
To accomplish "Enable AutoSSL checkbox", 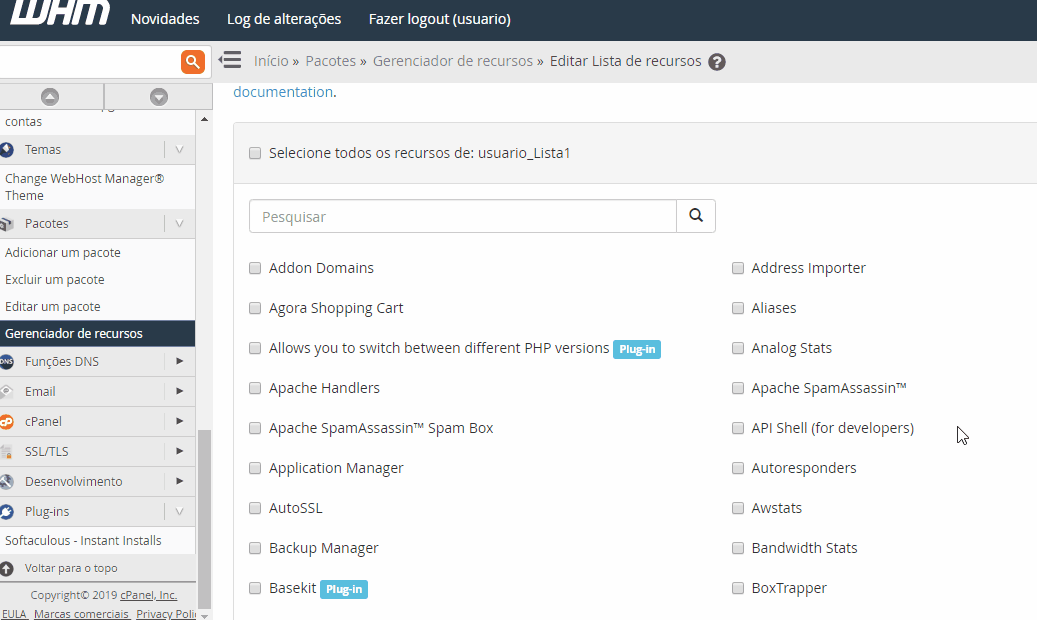I will (255, 508).
